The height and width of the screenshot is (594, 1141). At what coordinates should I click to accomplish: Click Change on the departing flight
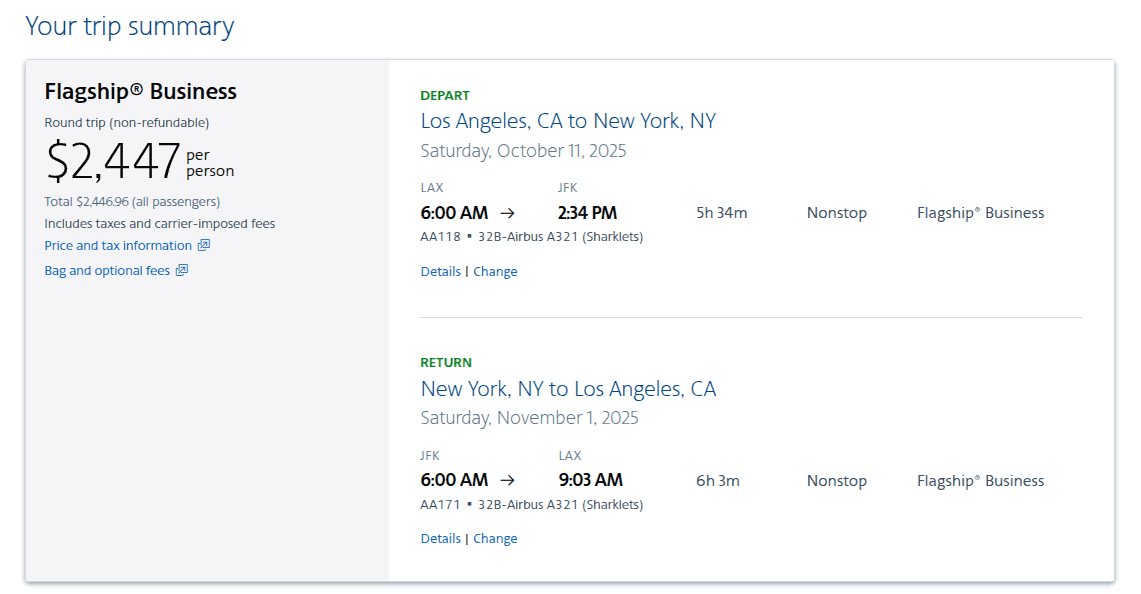coord(495,271)
